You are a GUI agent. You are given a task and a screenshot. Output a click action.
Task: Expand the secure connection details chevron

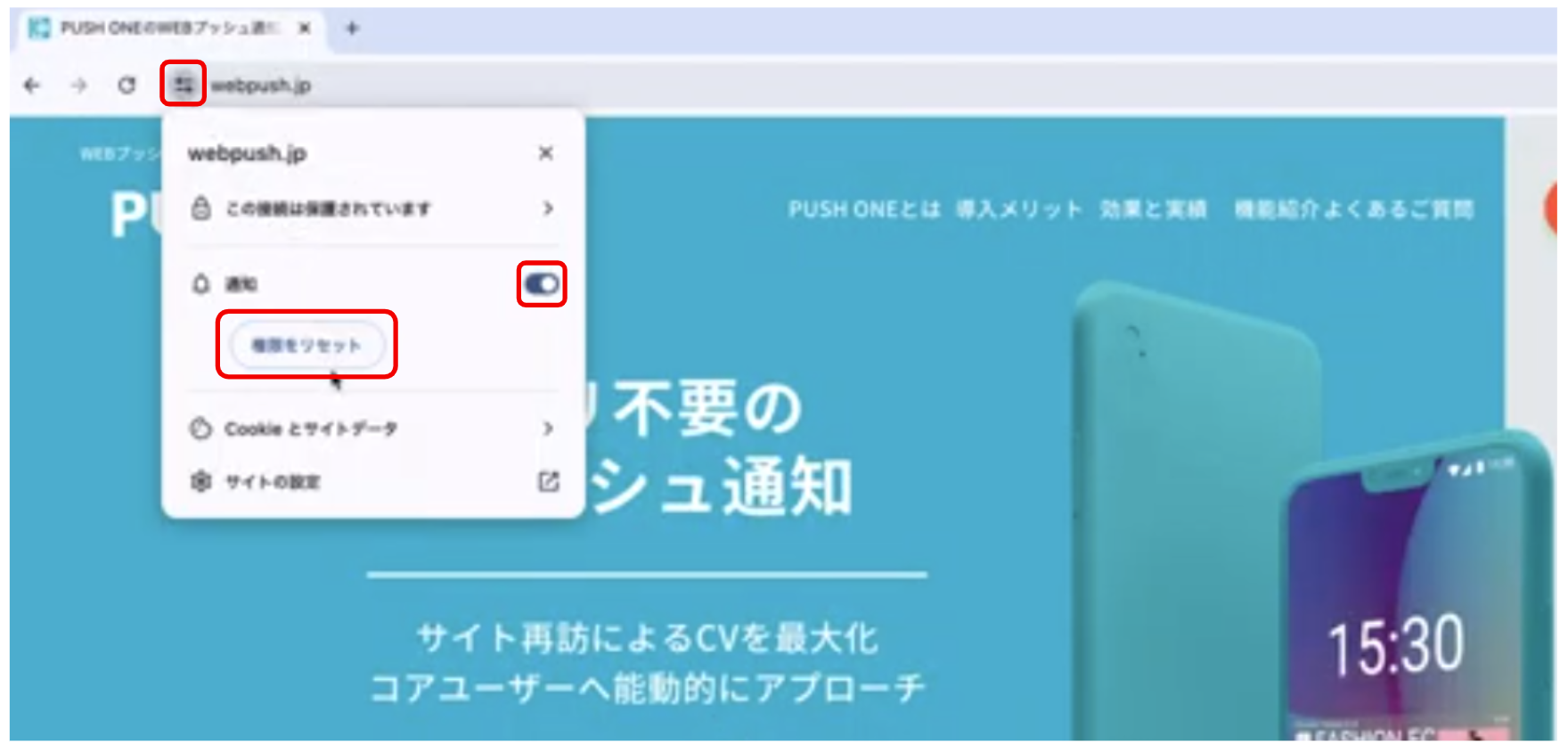pyautogui.click(x=548, y=209)
